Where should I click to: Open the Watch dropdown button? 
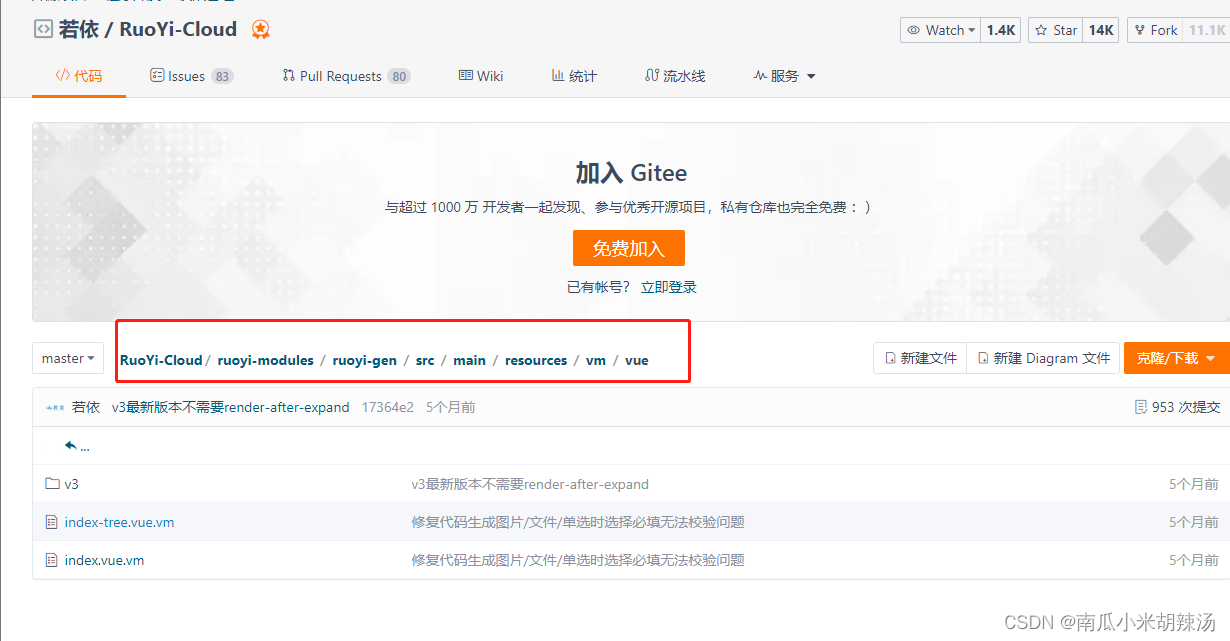tap(940, 30)
